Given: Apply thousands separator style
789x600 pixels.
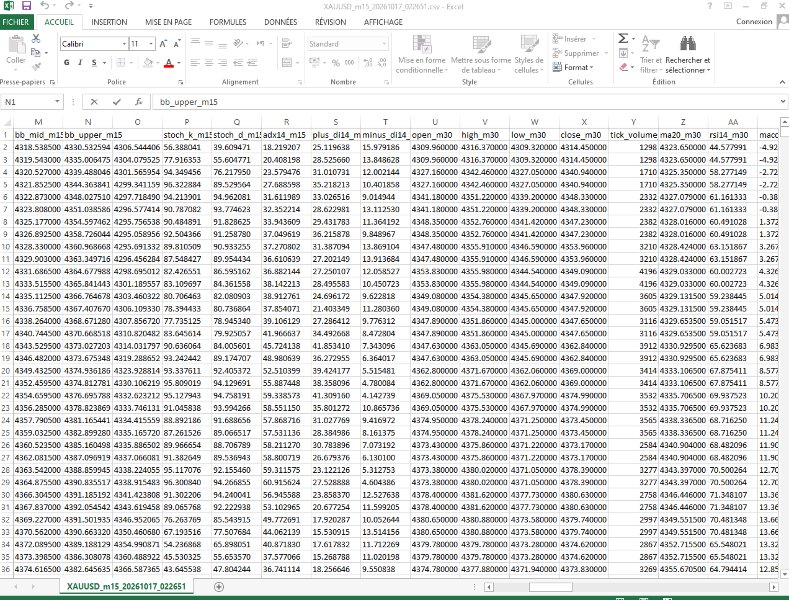Looking at the screenshot, I should point(349,62).
